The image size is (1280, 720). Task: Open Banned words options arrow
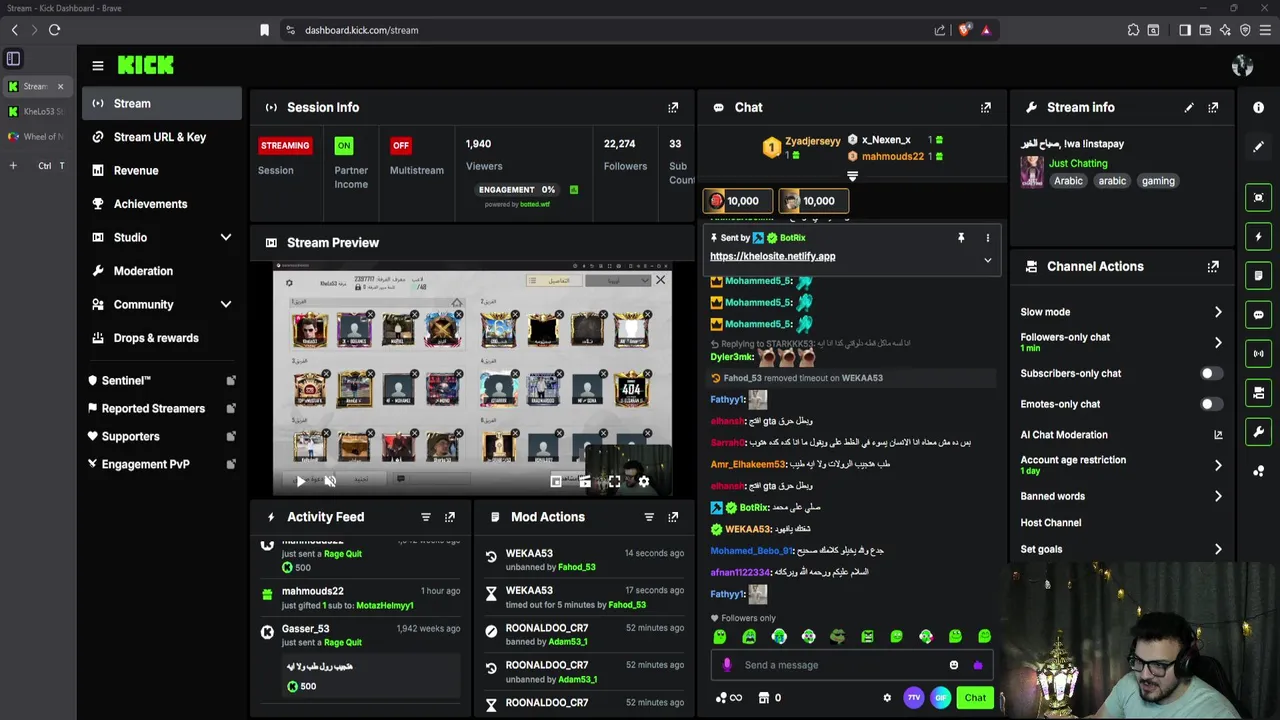tap(1218, 496)
